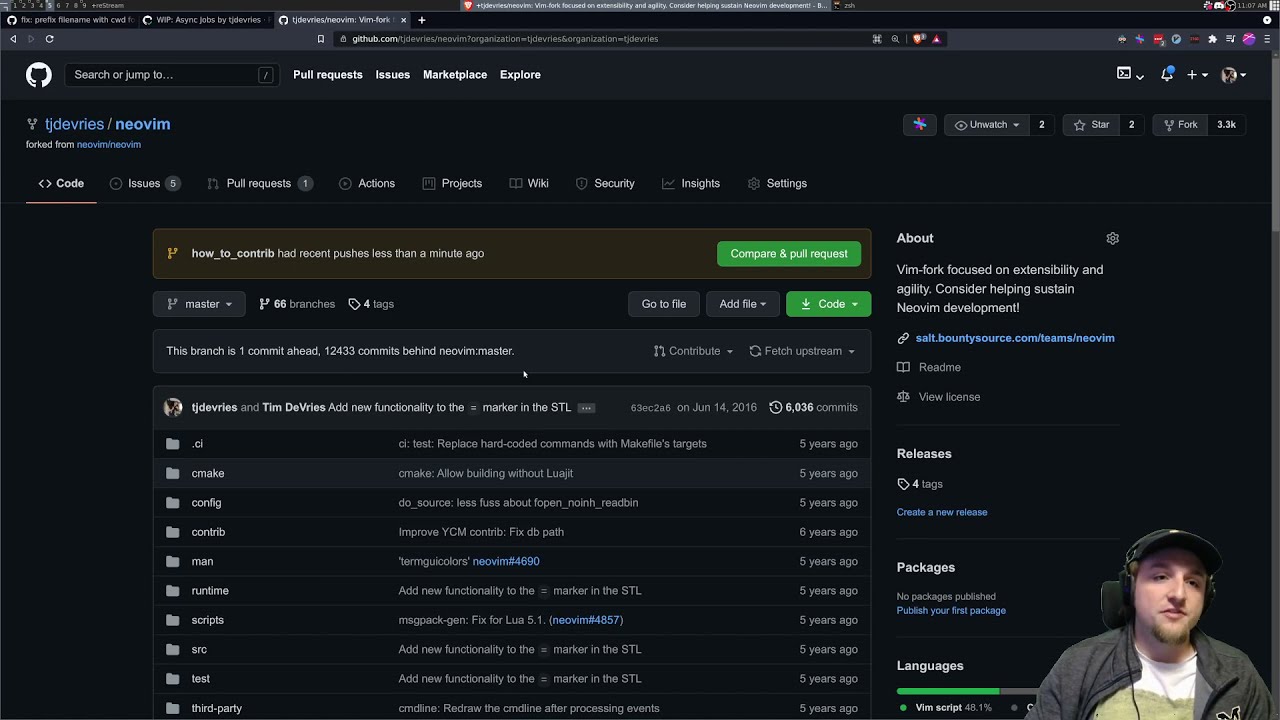Expand the Add file dropdown
Screen dimensions: 1280x720
(742, 304)
